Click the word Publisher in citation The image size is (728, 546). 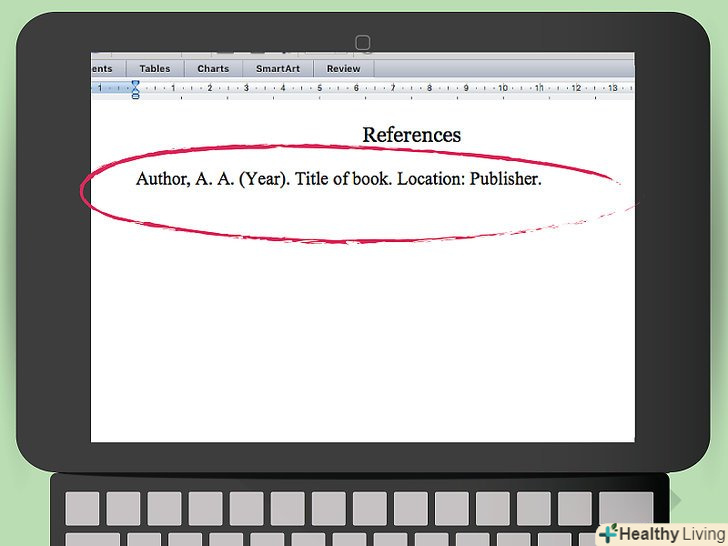coord(504,181)
